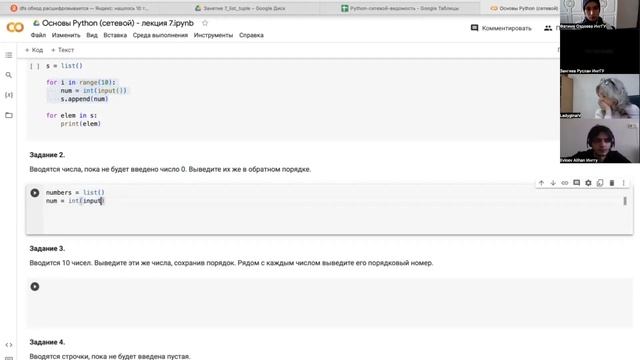Screen dimensions: 640x360
Task: Run the Задание 2 code cell
Action: (x=35, y=193)
